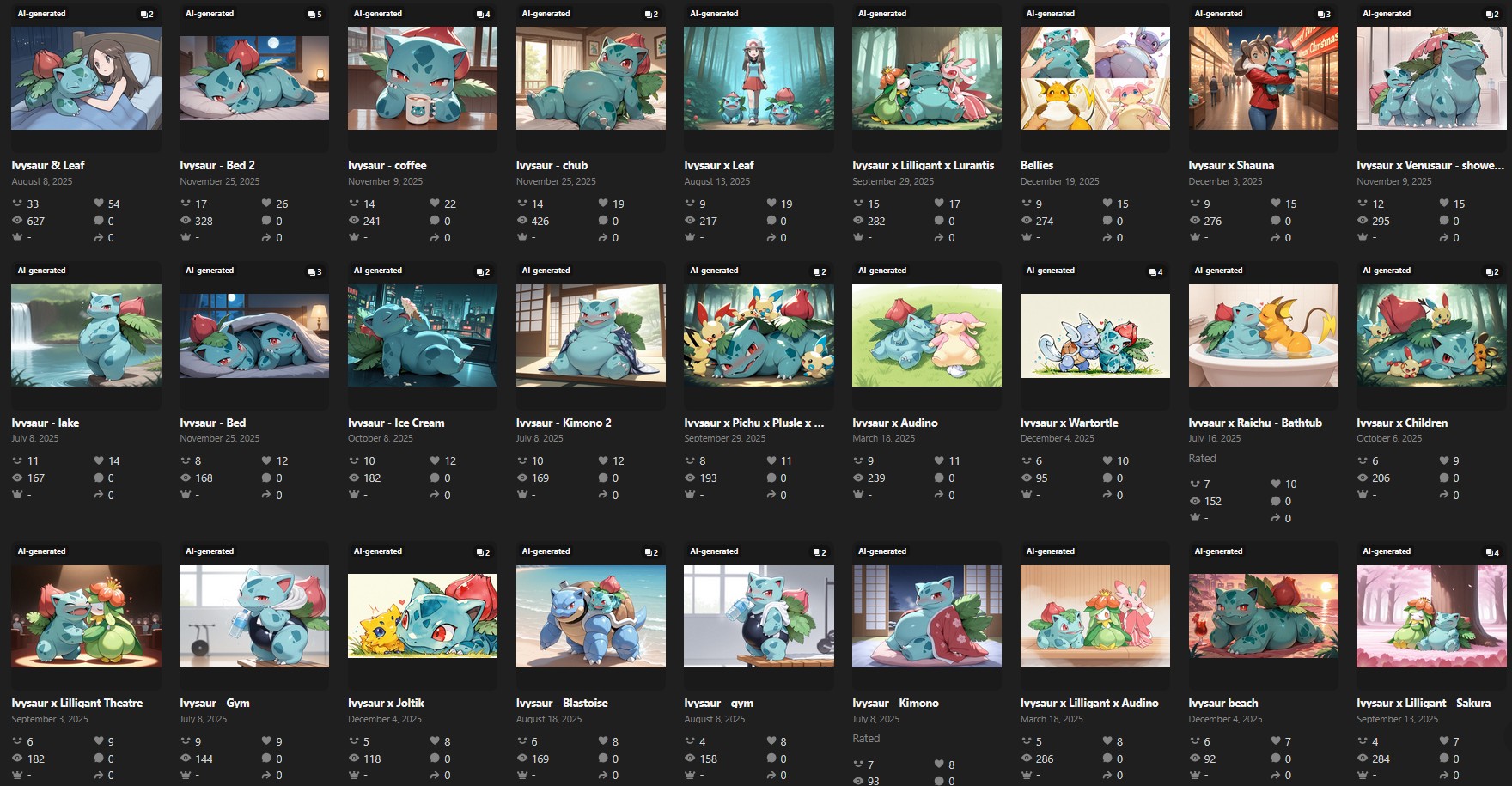Click heart icon on Ivysaur x Raichu - Bathtub
This screenshot has height=786, width=1512.
[x=1276, y=484]
